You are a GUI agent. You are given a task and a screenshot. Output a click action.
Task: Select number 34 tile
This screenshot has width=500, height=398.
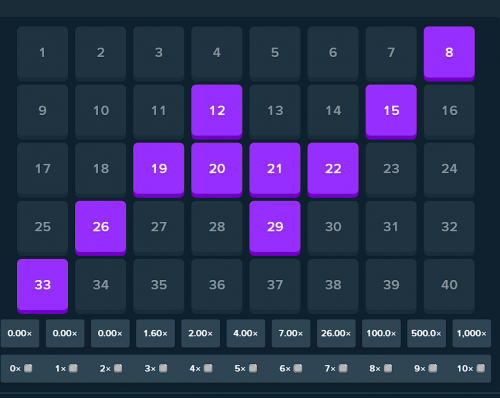tap(100, 286)
